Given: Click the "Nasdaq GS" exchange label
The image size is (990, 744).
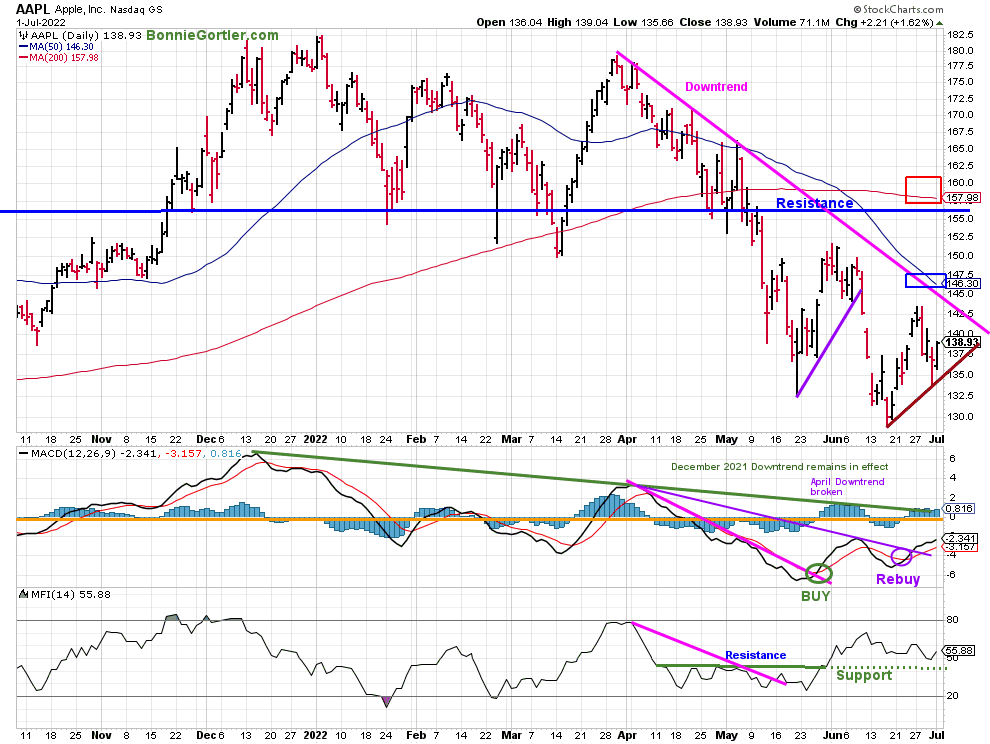Looking at the screenshot, I should [x=136, y=9].
